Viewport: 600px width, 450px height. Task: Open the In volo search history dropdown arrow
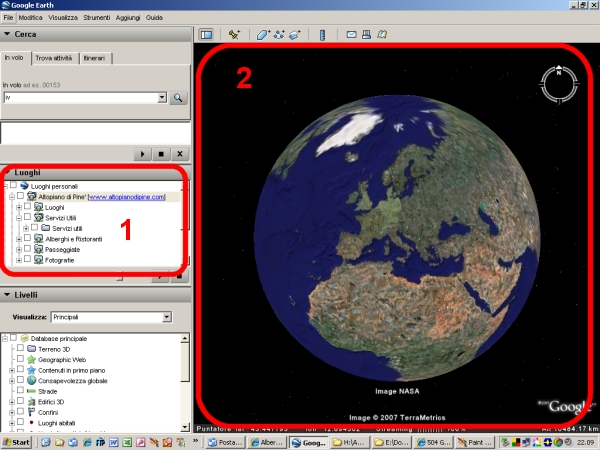tap(162, 98)
